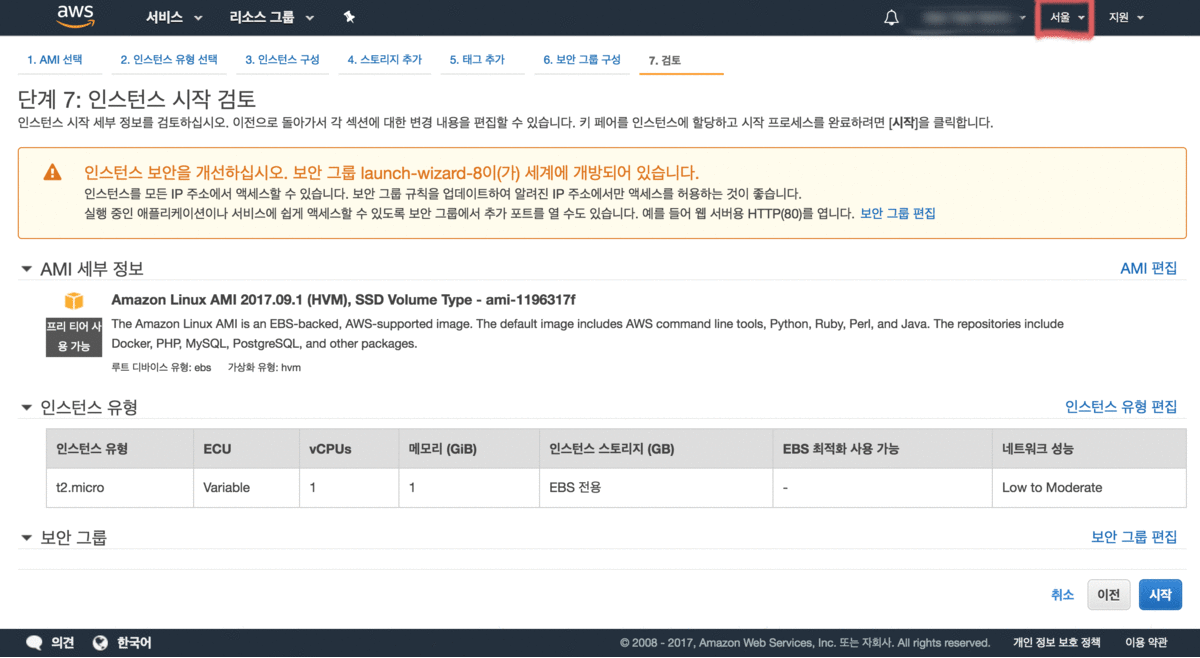Screen dimensions: 1200x658
Task: Open the 이용 약관 footer link
Action: coord(1146,643)
